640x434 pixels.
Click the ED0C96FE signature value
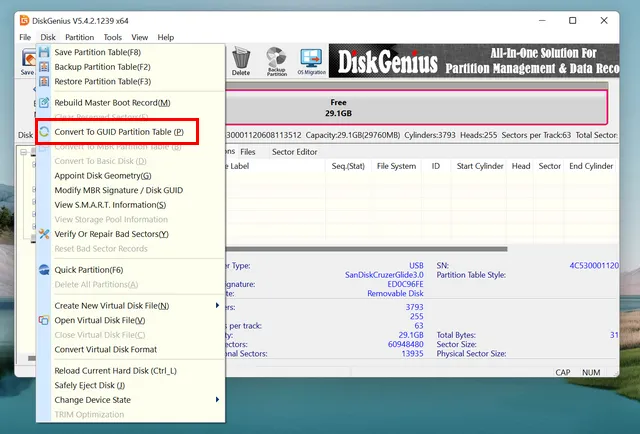pos(405,284)
